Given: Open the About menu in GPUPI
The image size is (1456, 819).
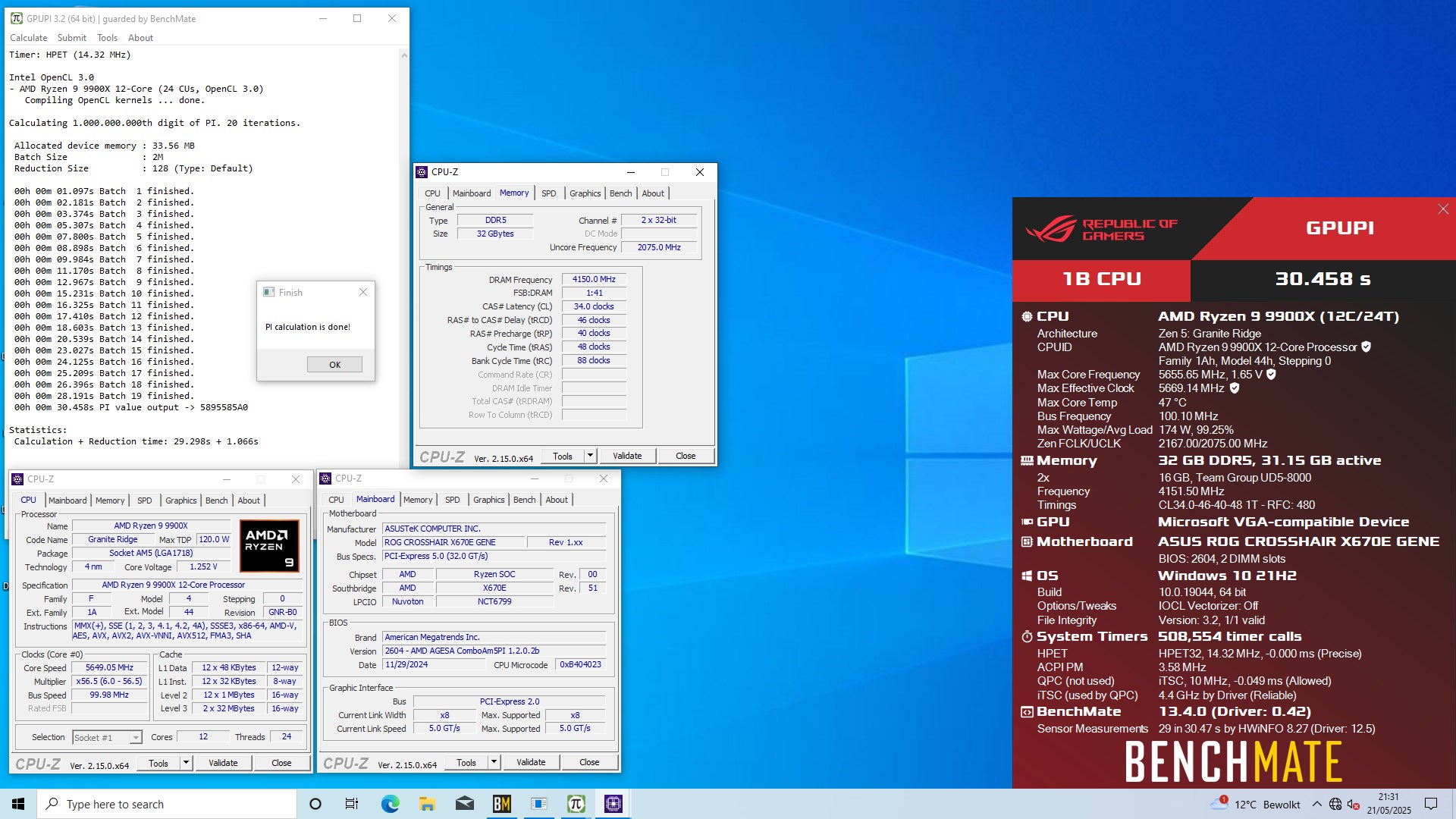Looking at the screenshot, I should tap(140, 38).
